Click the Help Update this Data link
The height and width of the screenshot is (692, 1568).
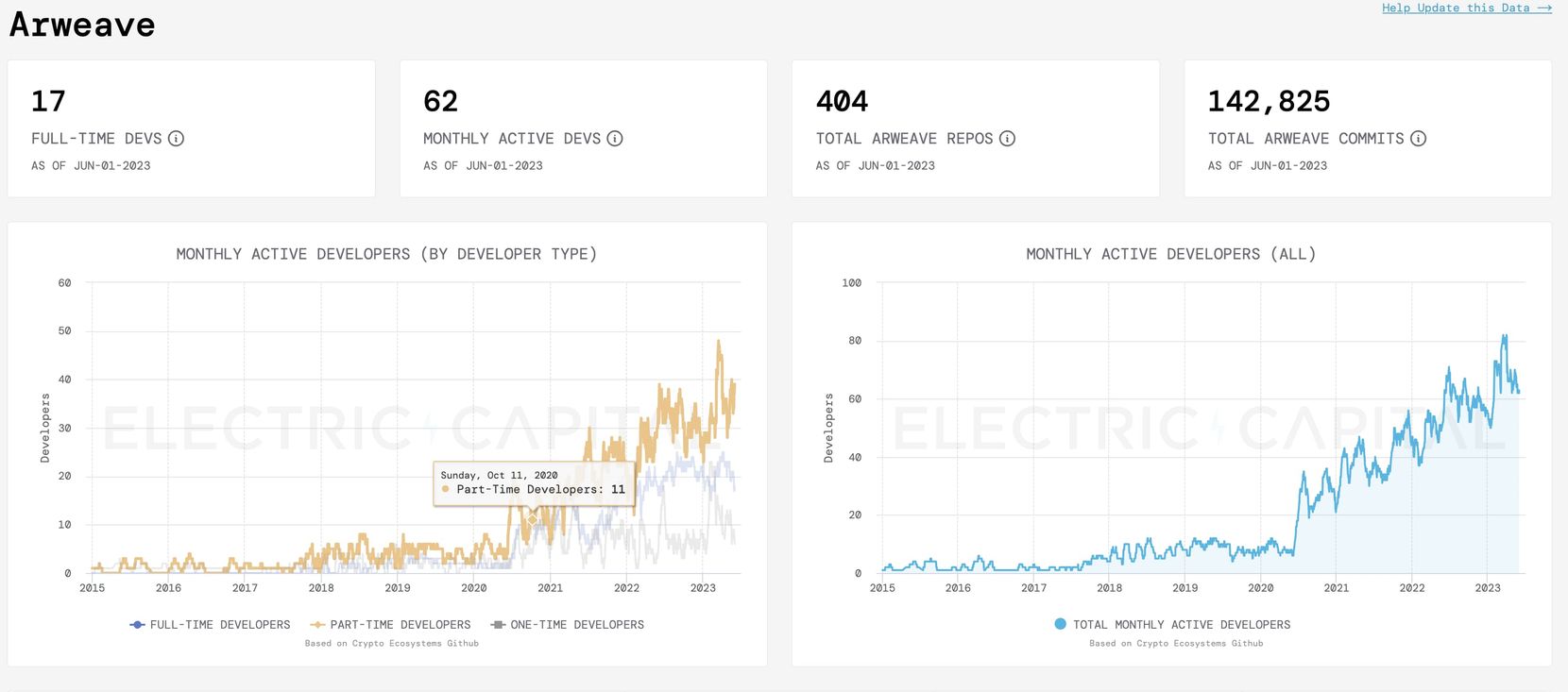(x=1467, y=8)
